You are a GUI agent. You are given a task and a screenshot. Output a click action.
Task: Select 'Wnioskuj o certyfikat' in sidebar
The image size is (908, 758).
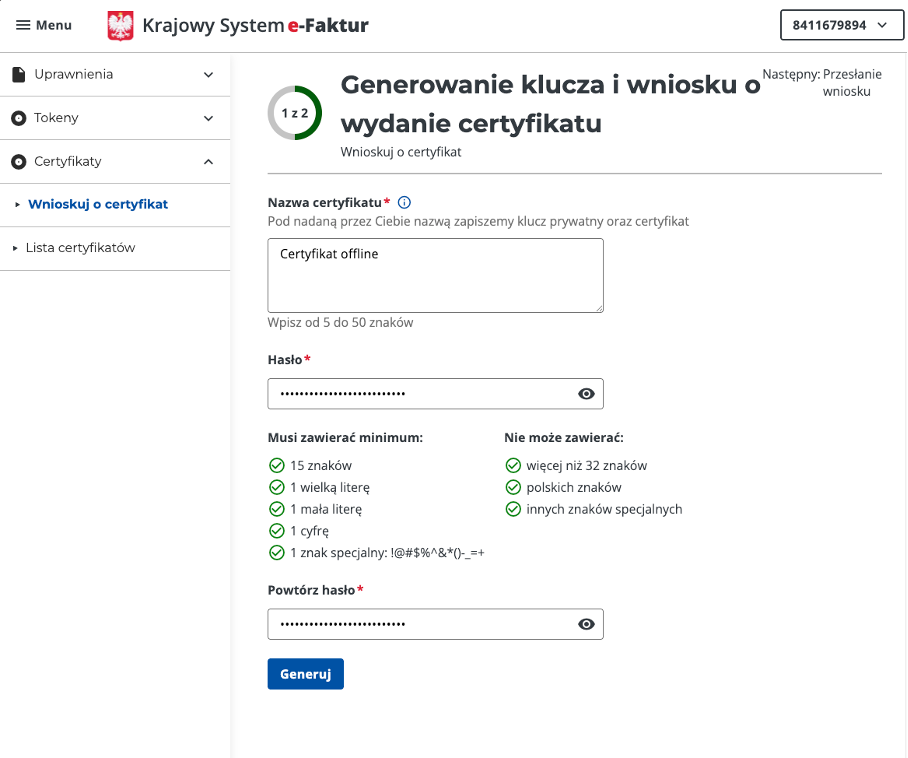(98, 204)
